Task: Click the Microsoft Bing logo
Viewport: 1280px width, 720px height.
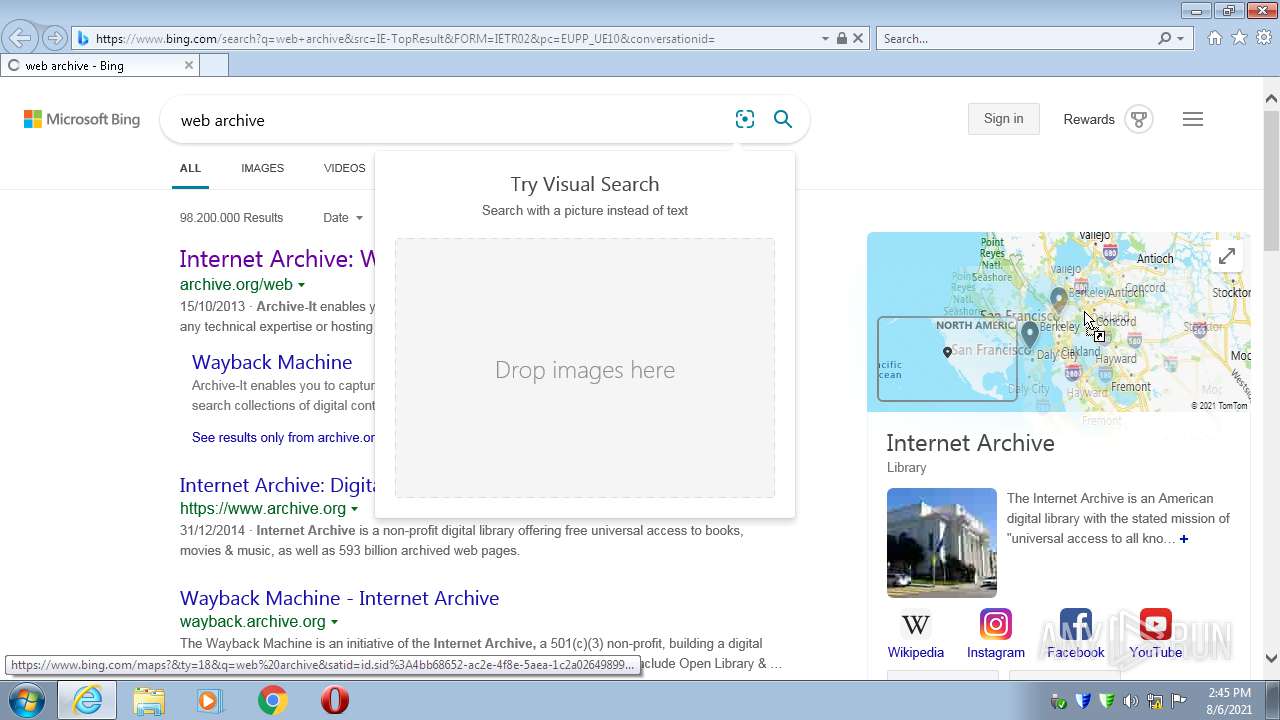Action: [82, 119]
